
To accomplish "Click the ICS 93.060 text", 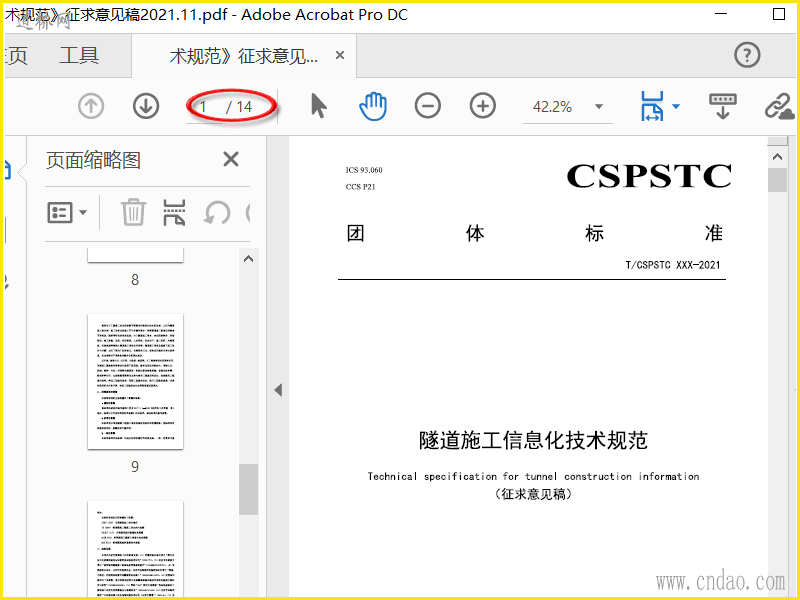I will (364, 170).
